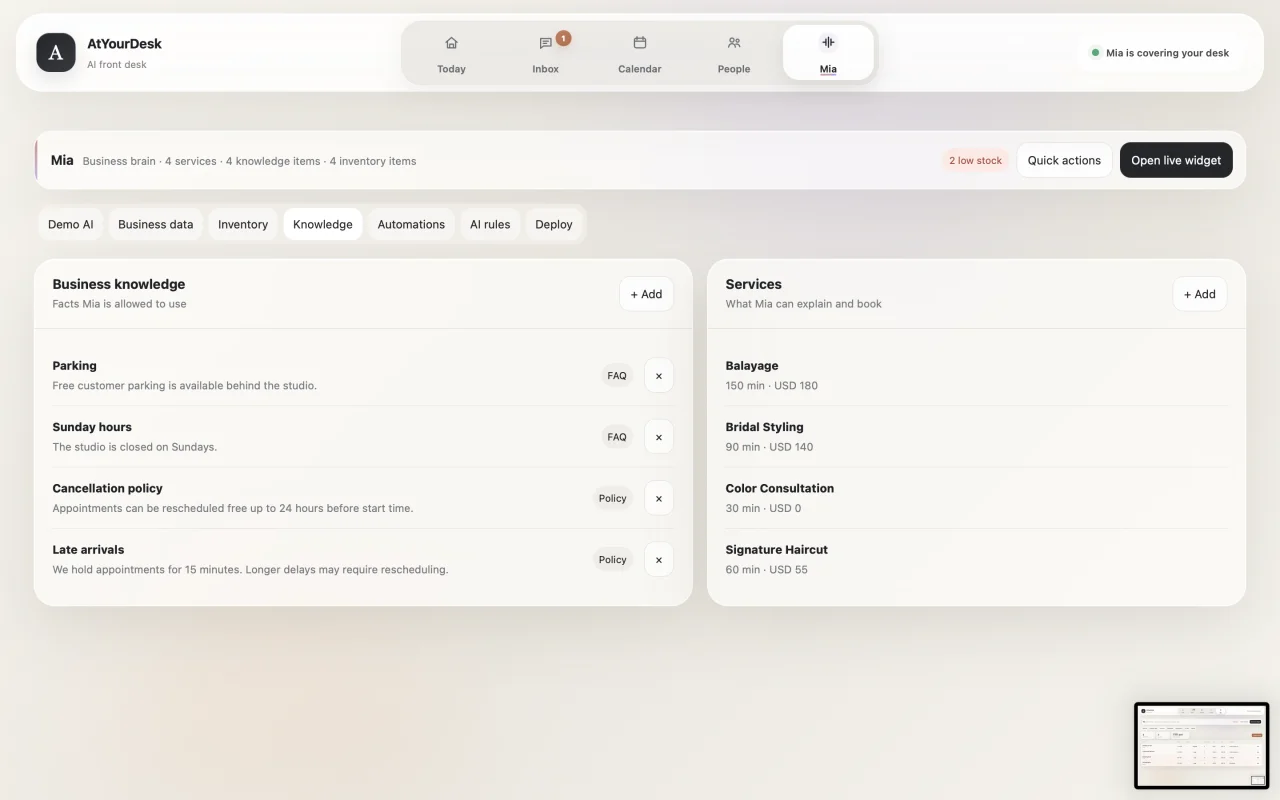
Task: Click the Cancellation policy title
Action: click(x=108, y=488)
